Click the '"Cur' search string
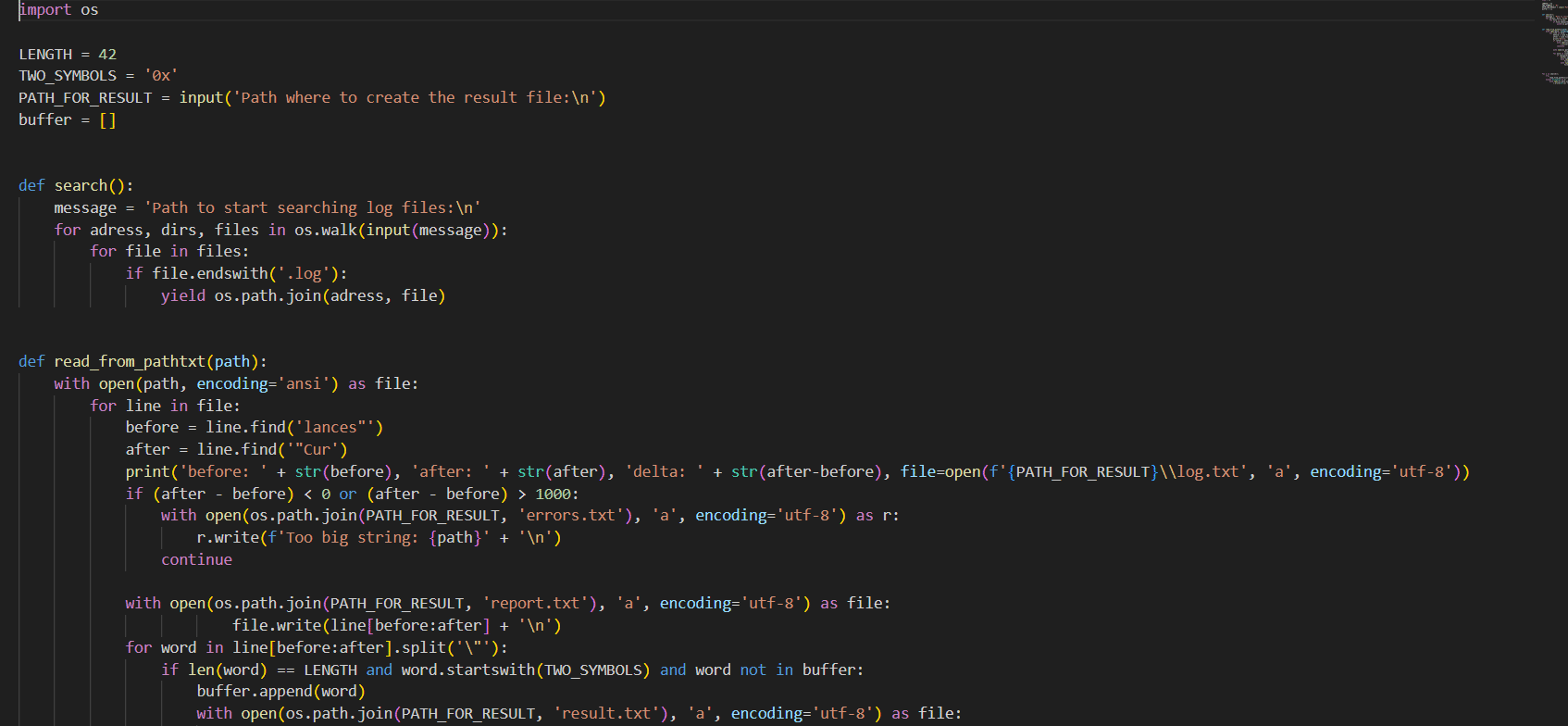Image resolution: width=1568 pixels, height=726 pixels. [x=312, y=450]
